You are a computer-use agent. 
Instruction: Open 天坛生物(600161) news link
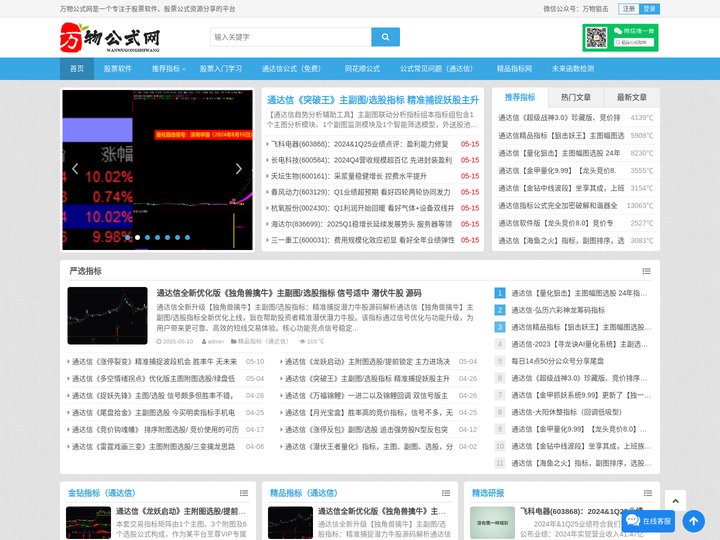point(349,176)
